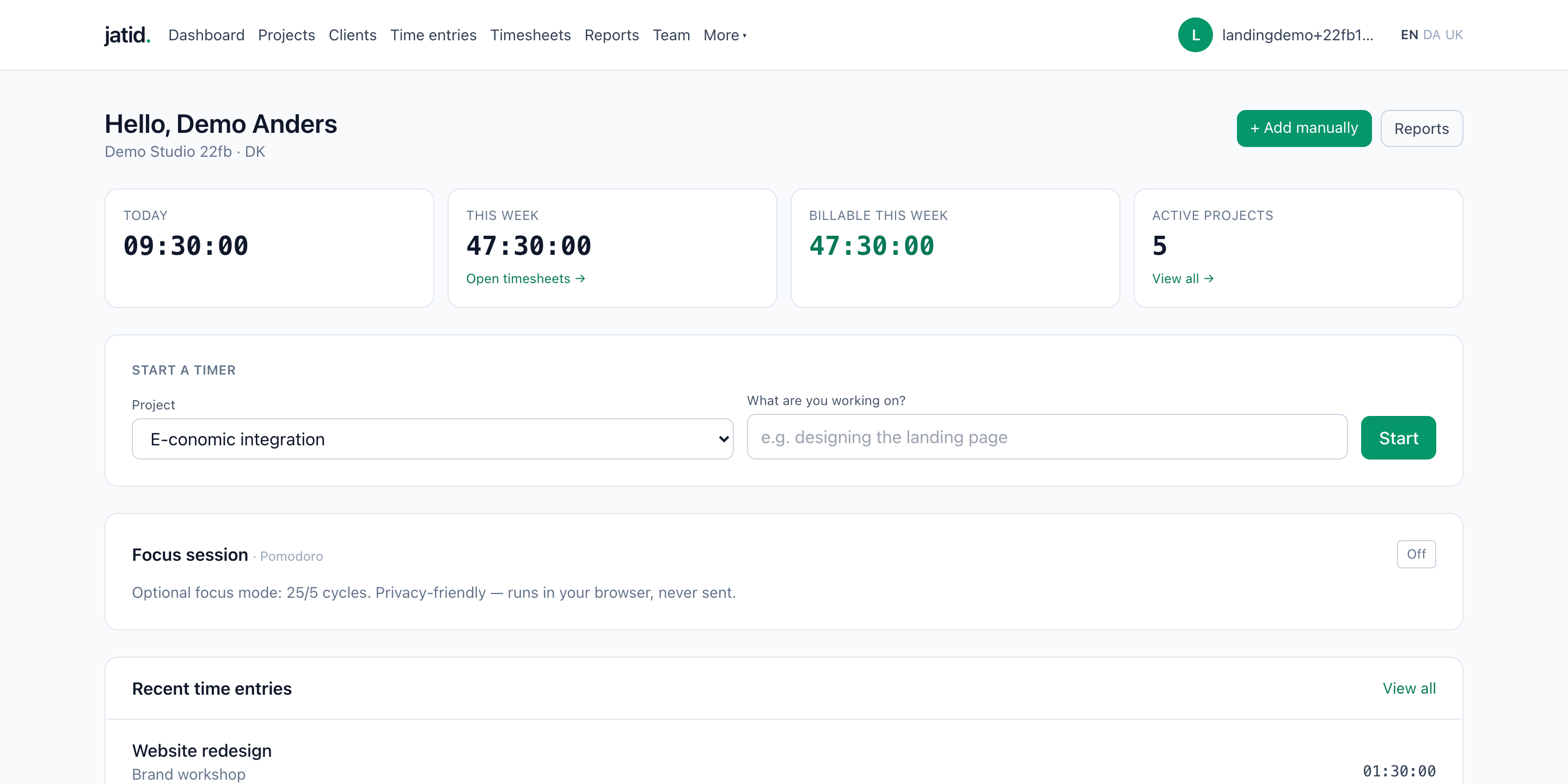This screenshot has height=784, width=1568.
Task: Go to Projects page
Action: [286, 35]
